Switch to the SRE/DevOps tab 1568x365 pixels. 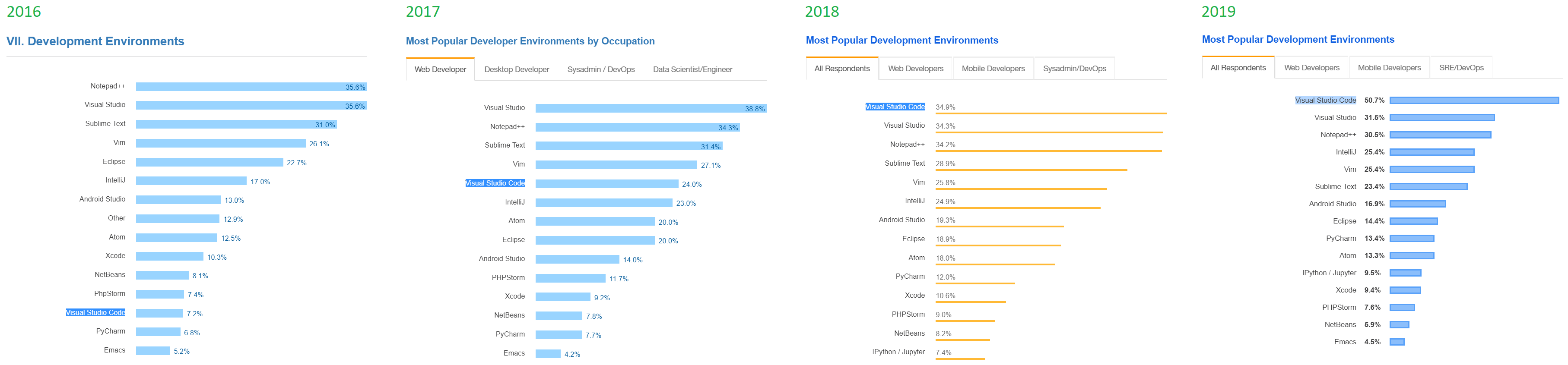pos(1461,68)
